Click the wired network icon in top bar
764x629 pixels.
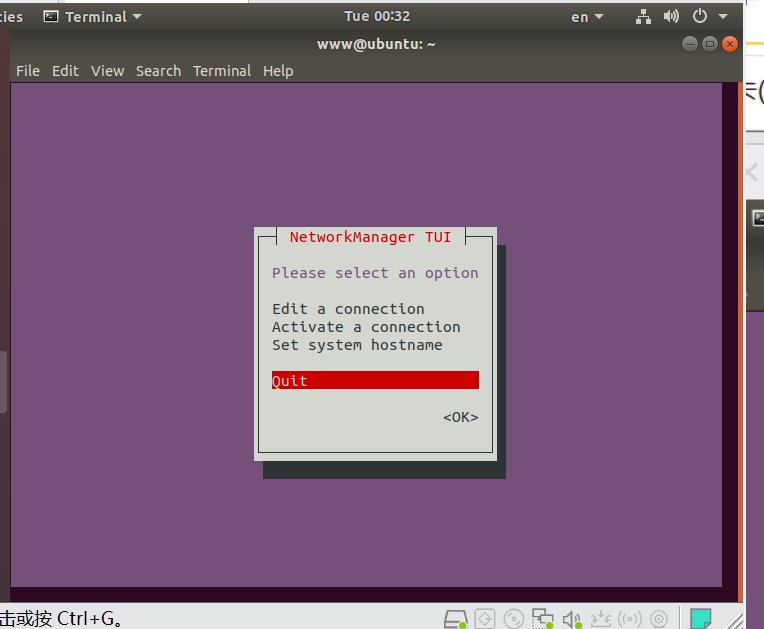643,17
